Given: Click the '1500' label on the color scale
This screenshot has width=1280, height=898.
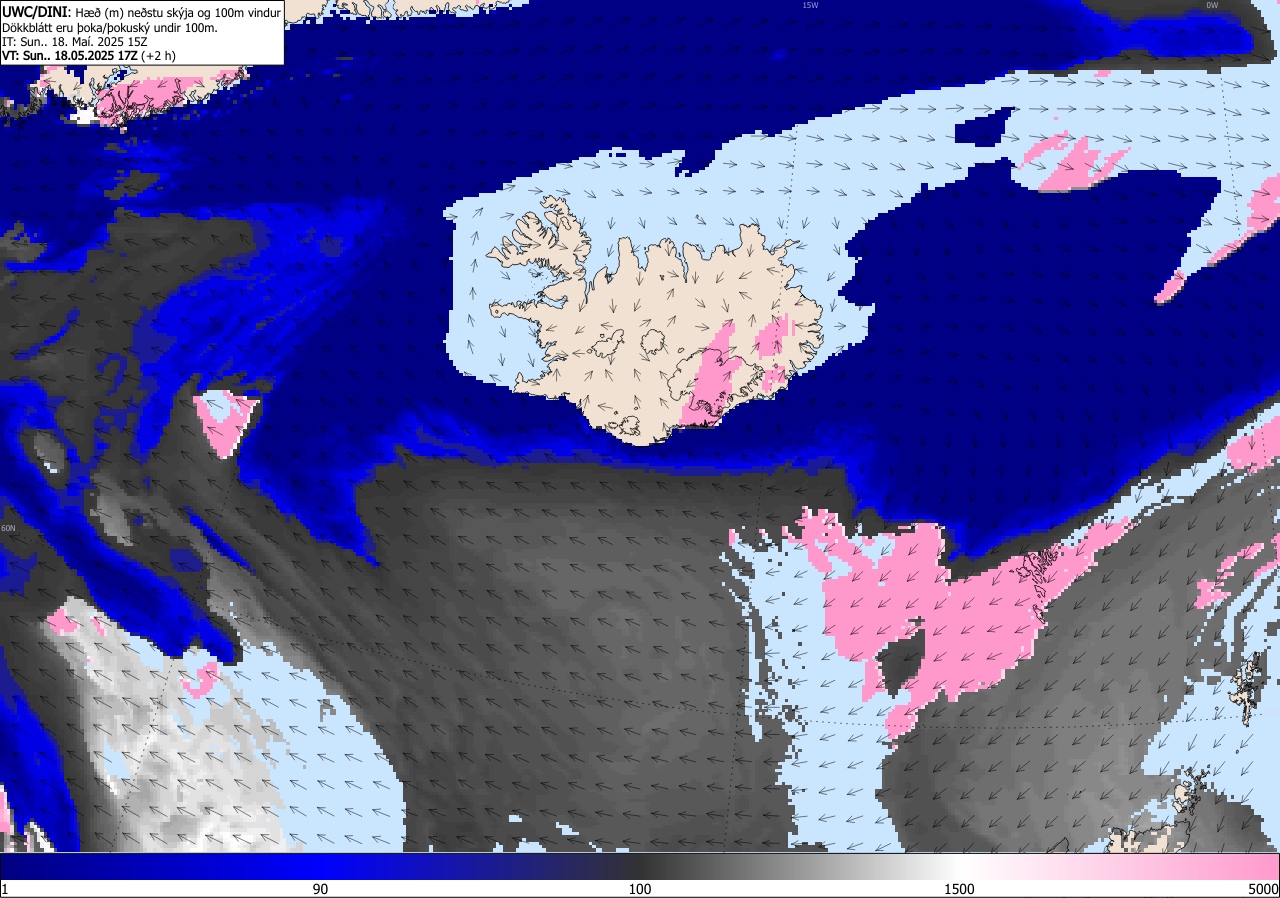Looking at the screenshot, I should [960, 889].
